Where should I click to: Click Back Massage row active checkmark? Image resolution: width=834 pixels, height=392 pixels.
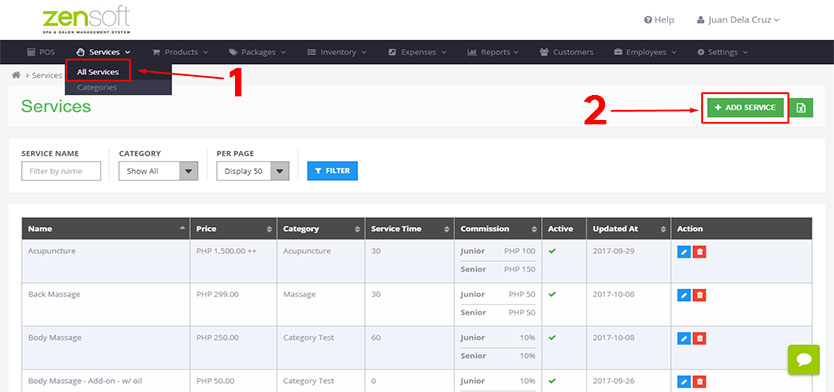pyautogui.click(x=552, y=294)
